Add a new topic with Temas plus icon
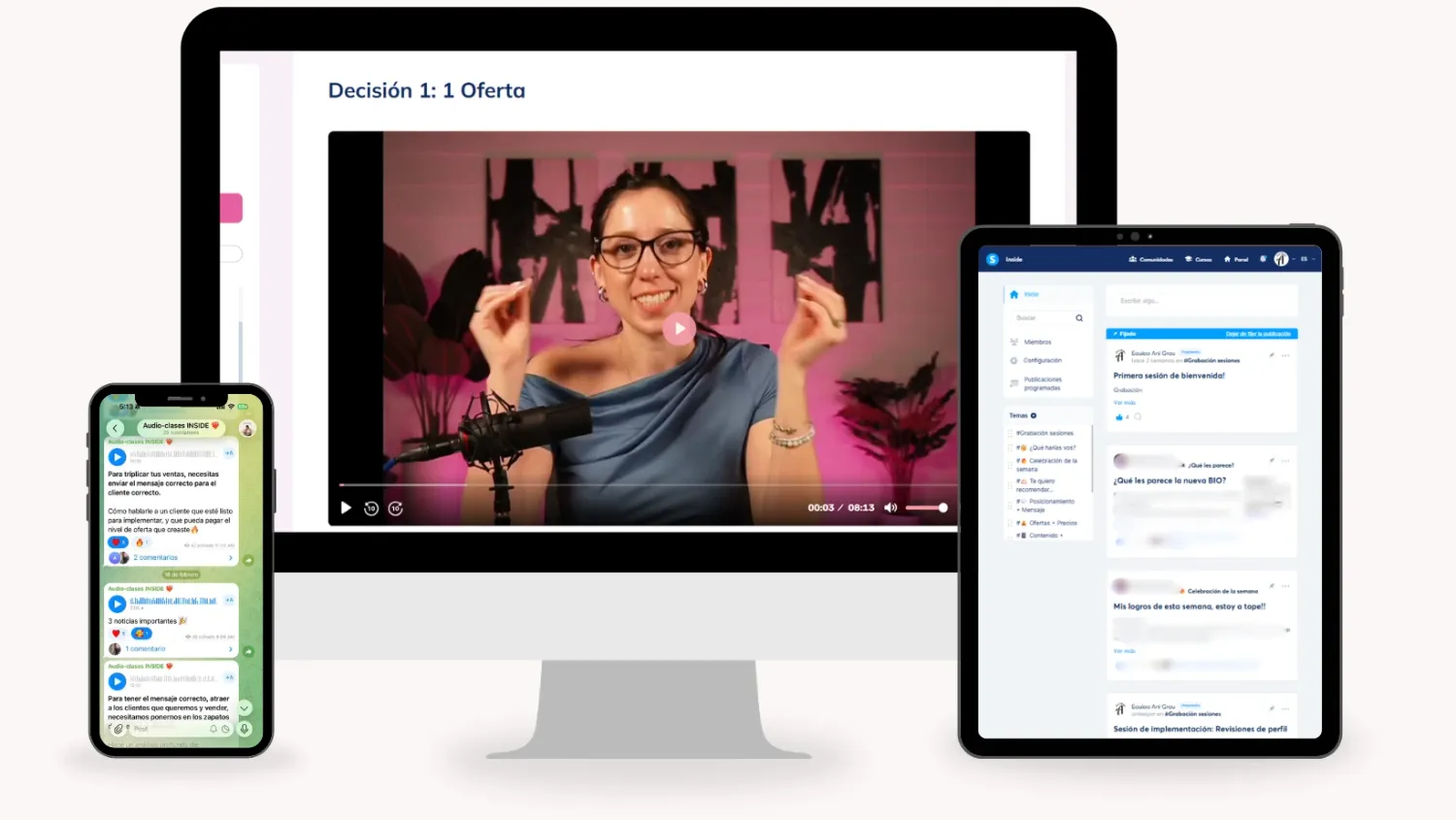The image size is (1456, 820). click(1034, 415)
